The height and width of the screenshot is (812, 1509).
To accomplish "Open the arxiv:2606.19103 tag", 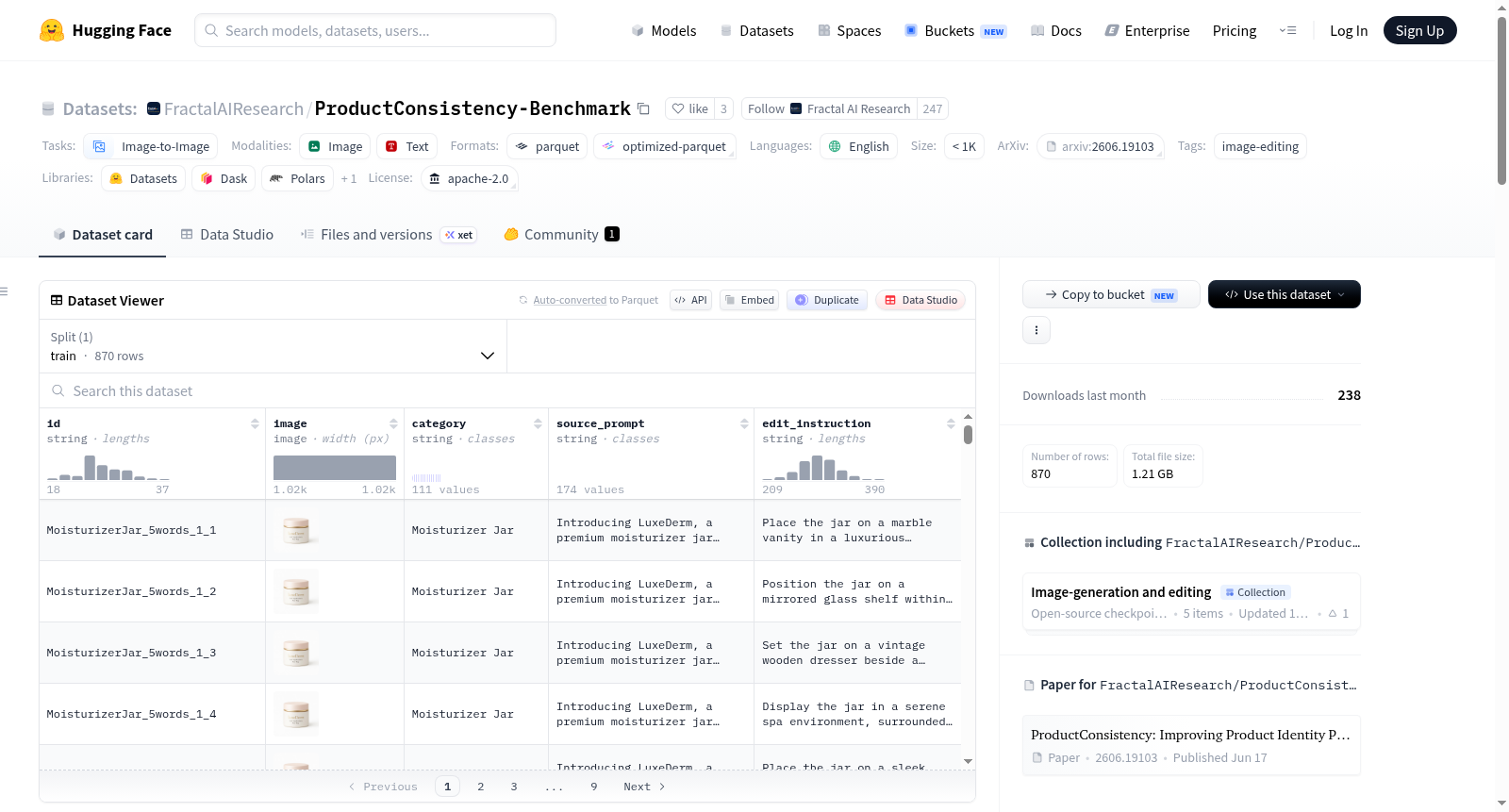I will tap(1100, 146).
